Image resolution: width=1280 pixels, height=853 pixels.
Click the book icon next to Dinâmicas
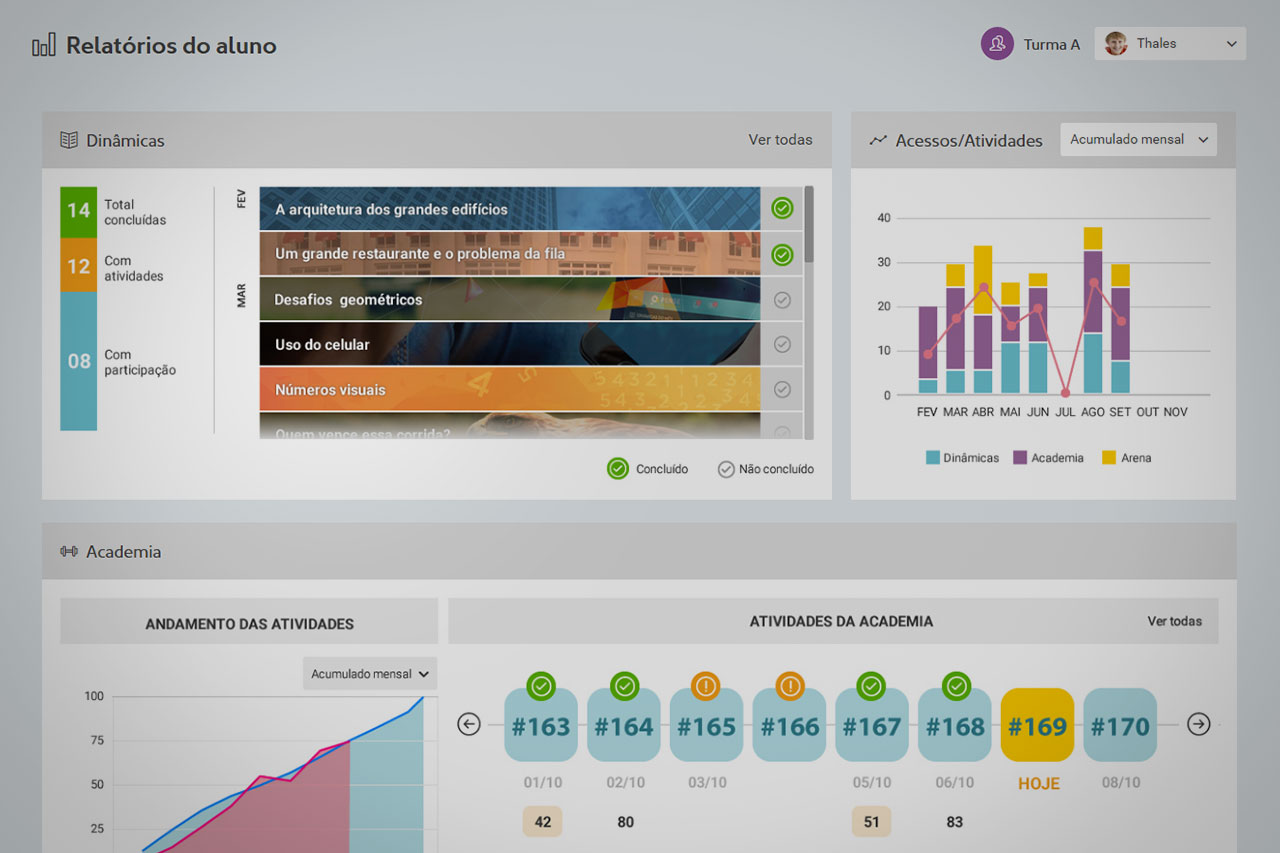69,140
